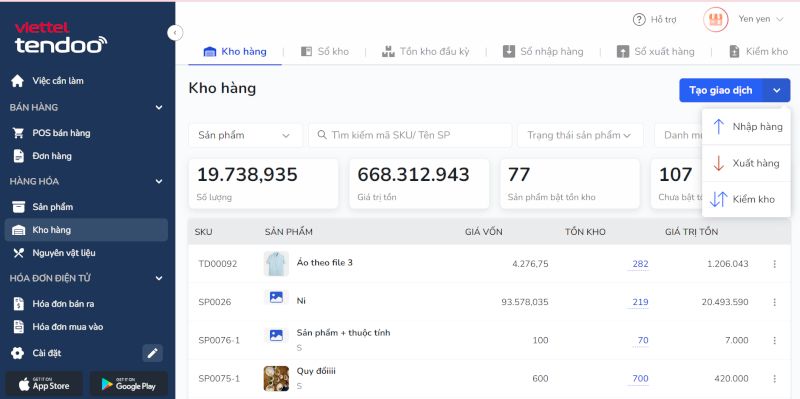The width and height of the screenshot is (800, 399).
Task: Choose Kiểm kho from the dropdown menu
Action: pyautogui.click(x=746, y=200)
